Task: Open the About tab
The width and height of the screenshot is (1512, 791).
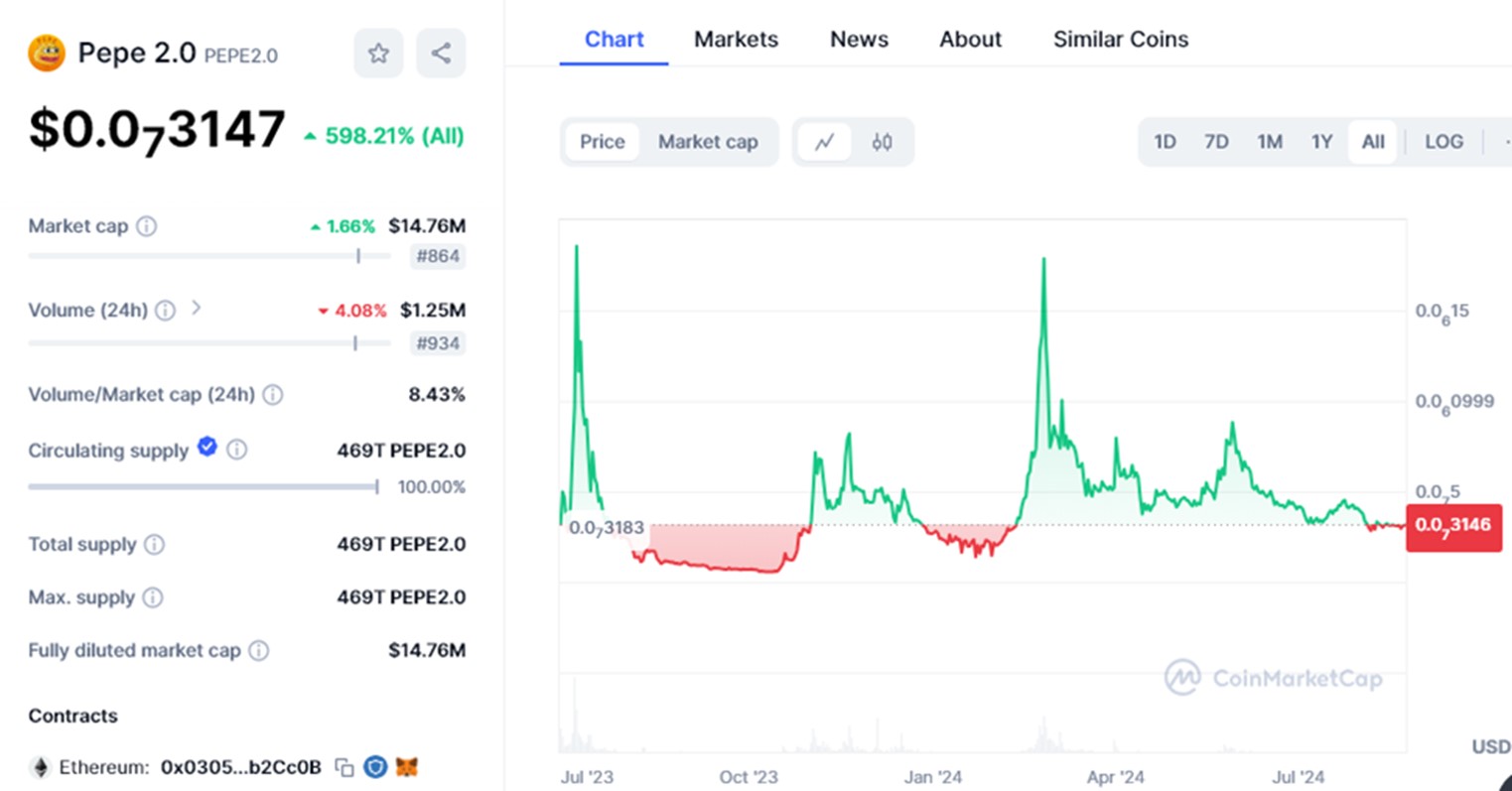Action: point(970,40)
